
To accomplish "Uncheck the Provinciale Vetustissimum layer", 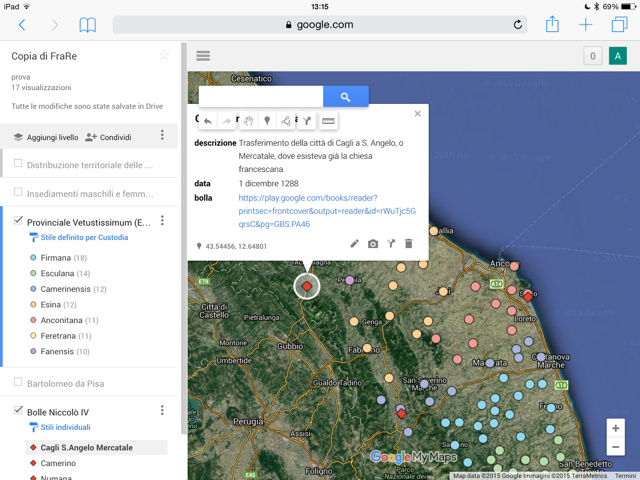I will [x=18, y=220].
